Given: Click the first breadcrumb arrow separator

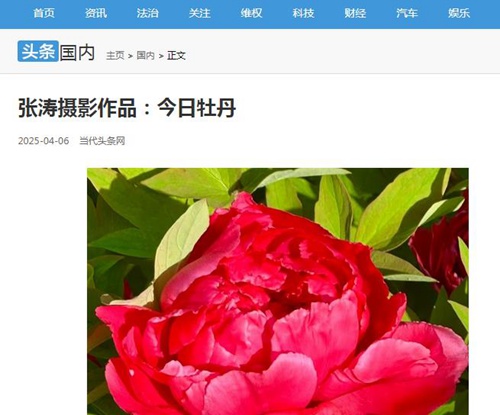Looking at the screenshot, I should point(130,56).
